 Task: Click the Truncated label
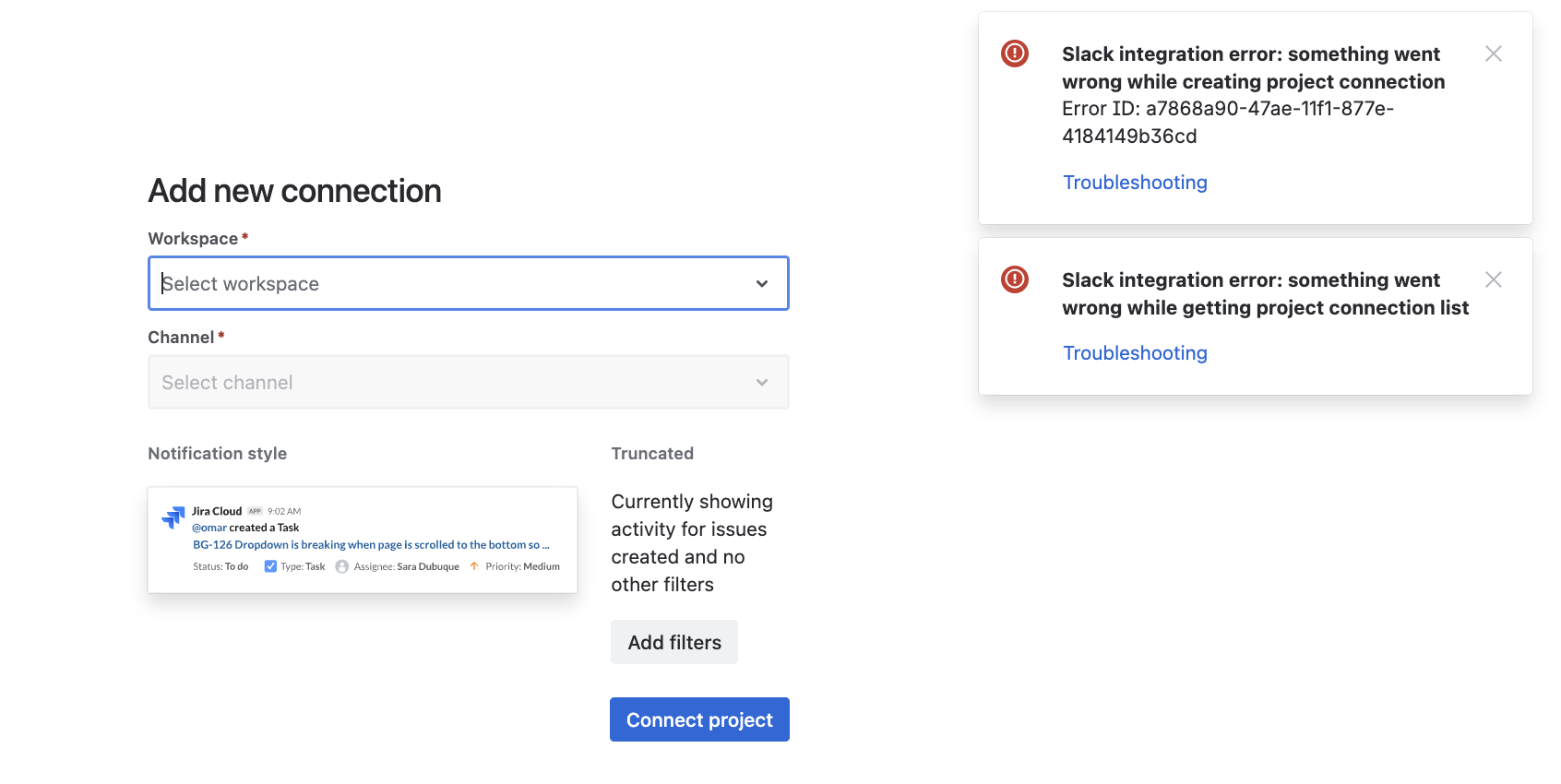pos(652,454)
